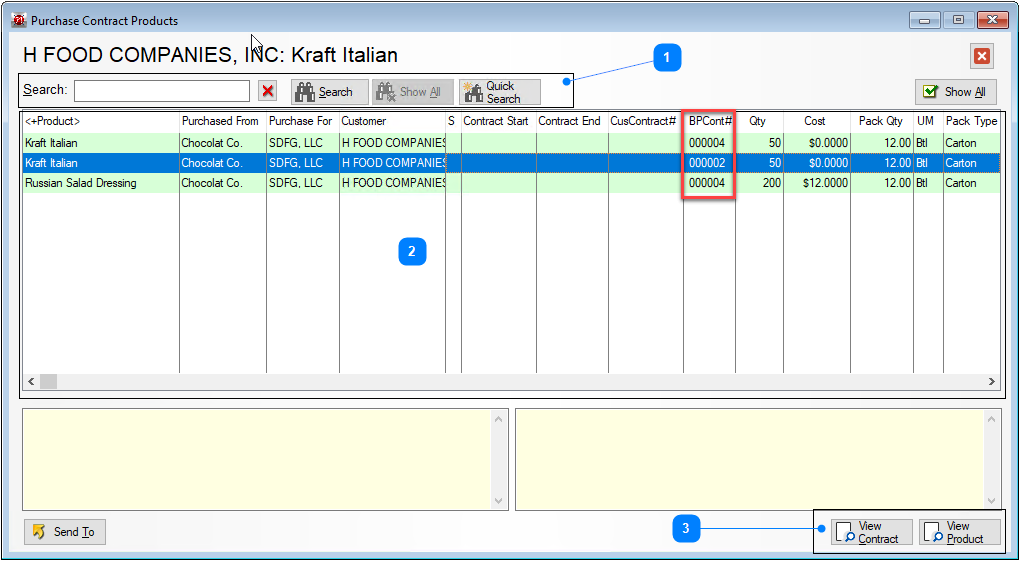Viewport: 1019px width, 561px height.
Task: Click the right notes box scroll-up arrow
Action: click(x=992, y=419)
